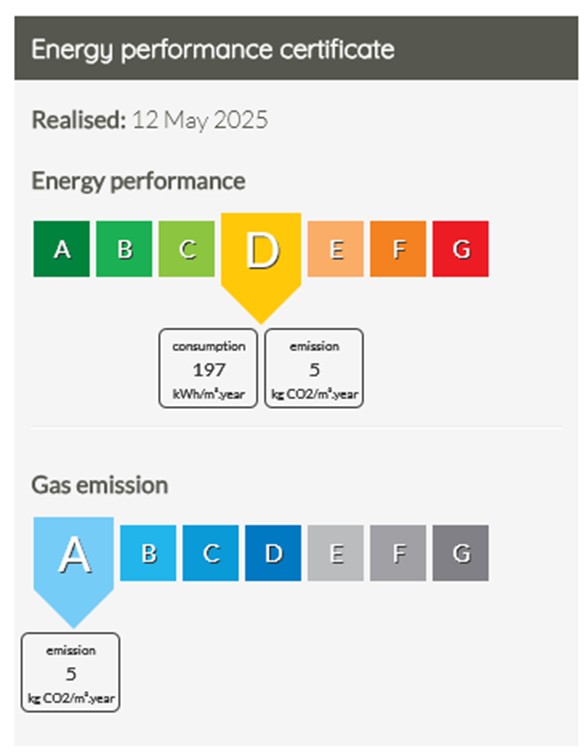
Task: Click the highlighted light blue A gas emission
Action: coord(74,566)
